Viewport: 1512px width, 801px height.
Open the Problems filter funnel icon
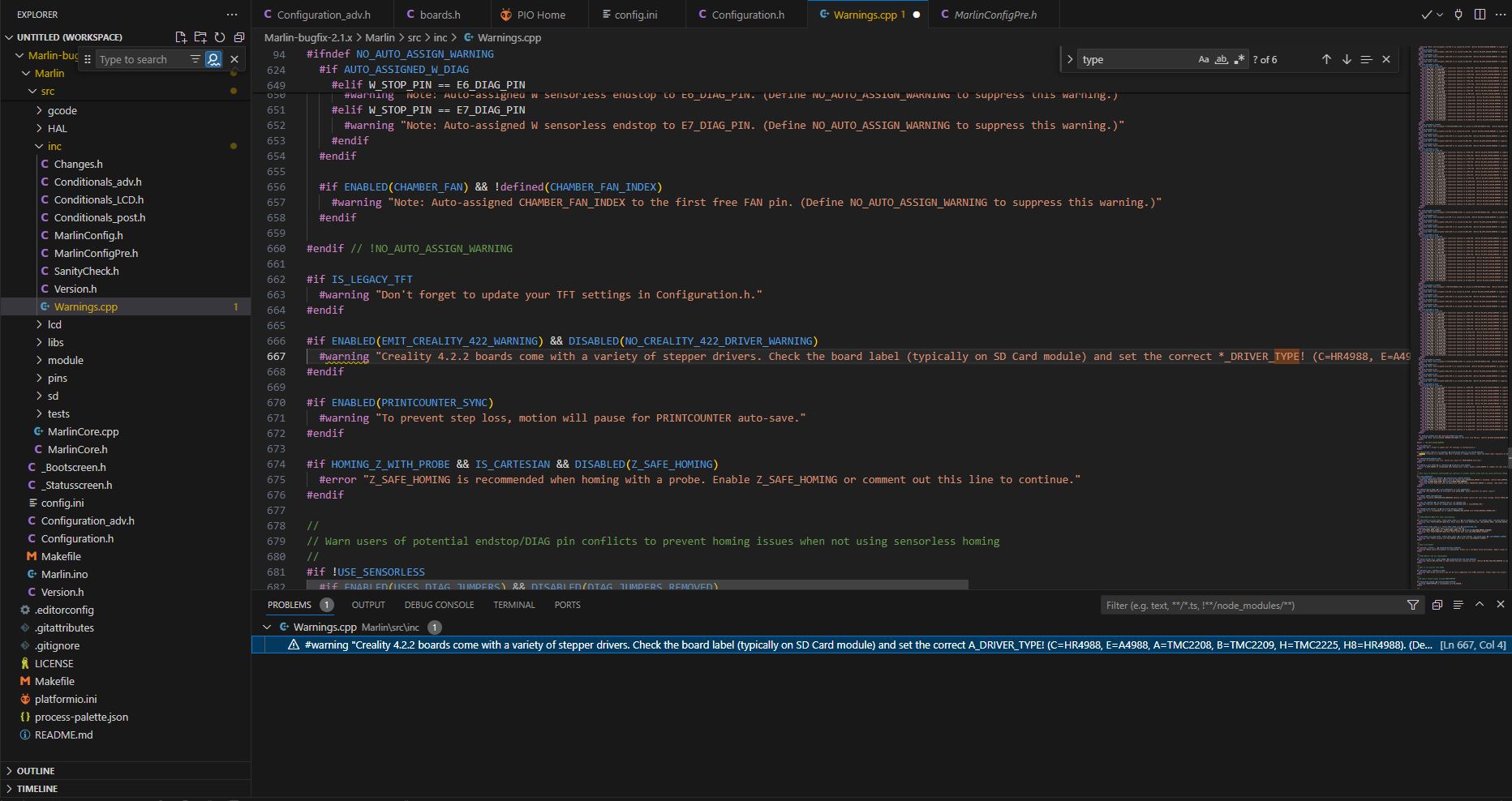point(1413,605)
